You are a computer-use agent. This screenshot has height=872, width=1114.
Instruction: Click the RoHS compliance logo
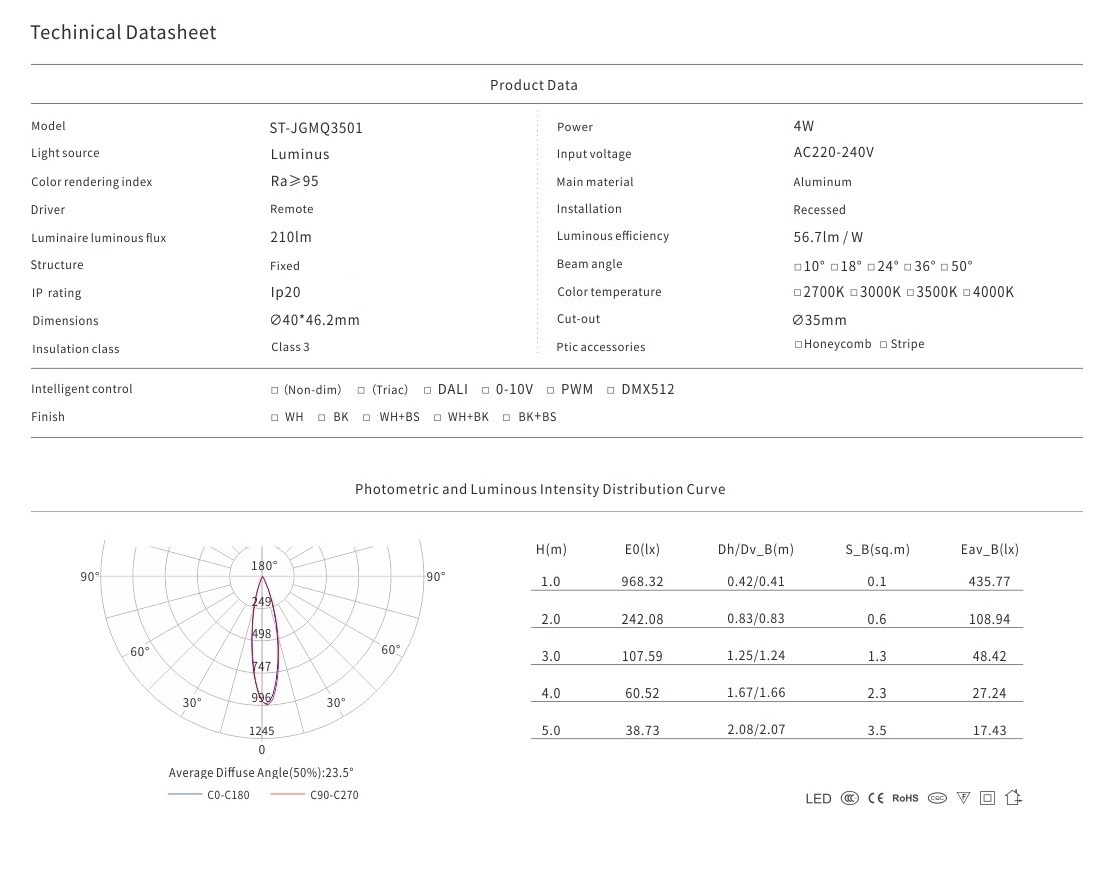click(905, 798)
